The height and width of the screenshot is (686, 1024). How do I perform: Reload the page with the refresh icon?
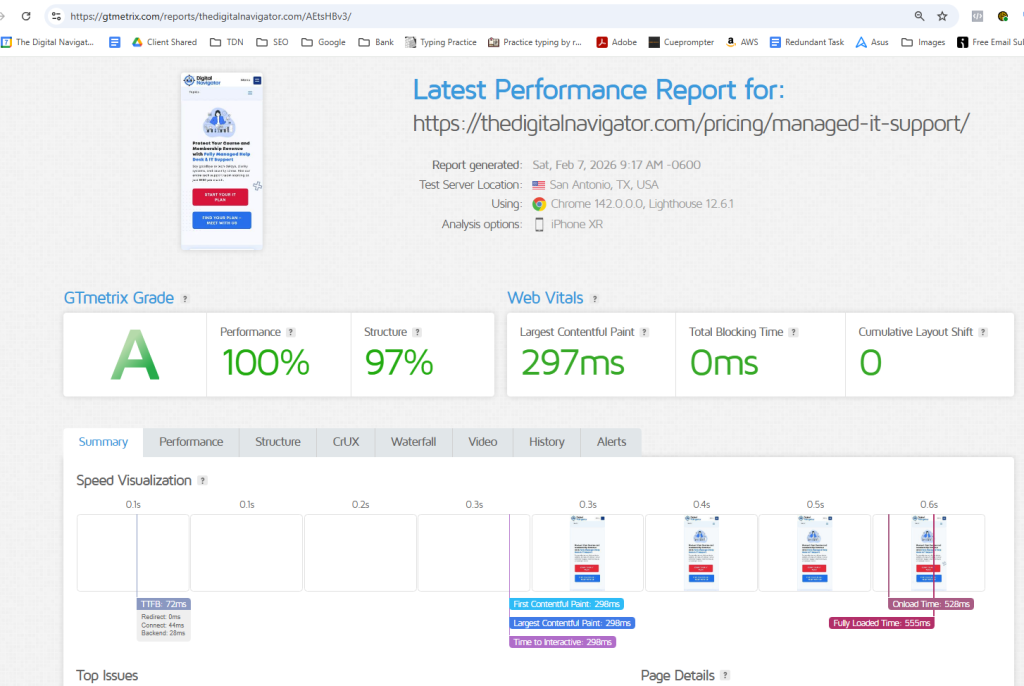[26, 16]
